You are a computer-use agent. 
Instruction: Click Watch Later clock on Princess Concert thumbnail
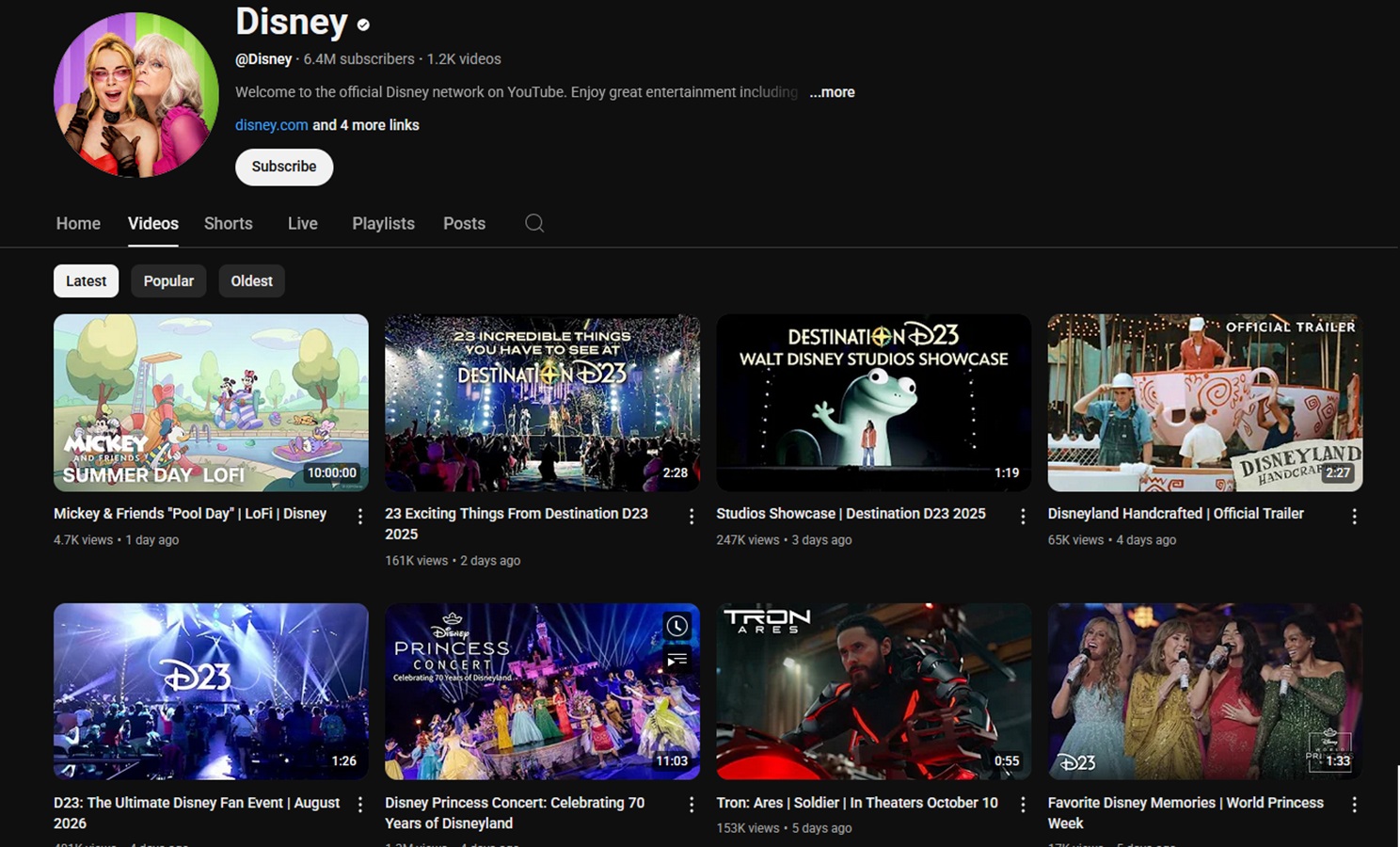click(676, 626)
